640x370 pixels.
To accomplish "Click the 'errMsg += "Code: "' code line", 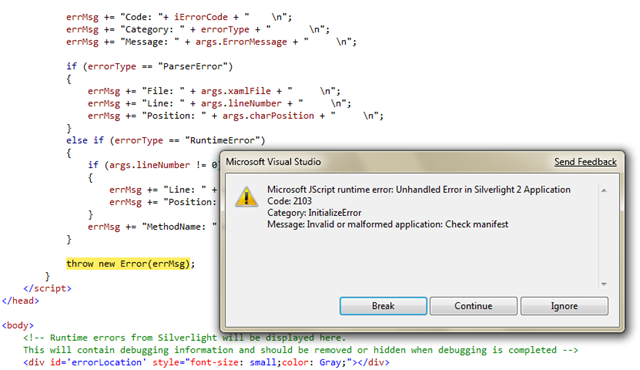I will click(x=179, y=17).
